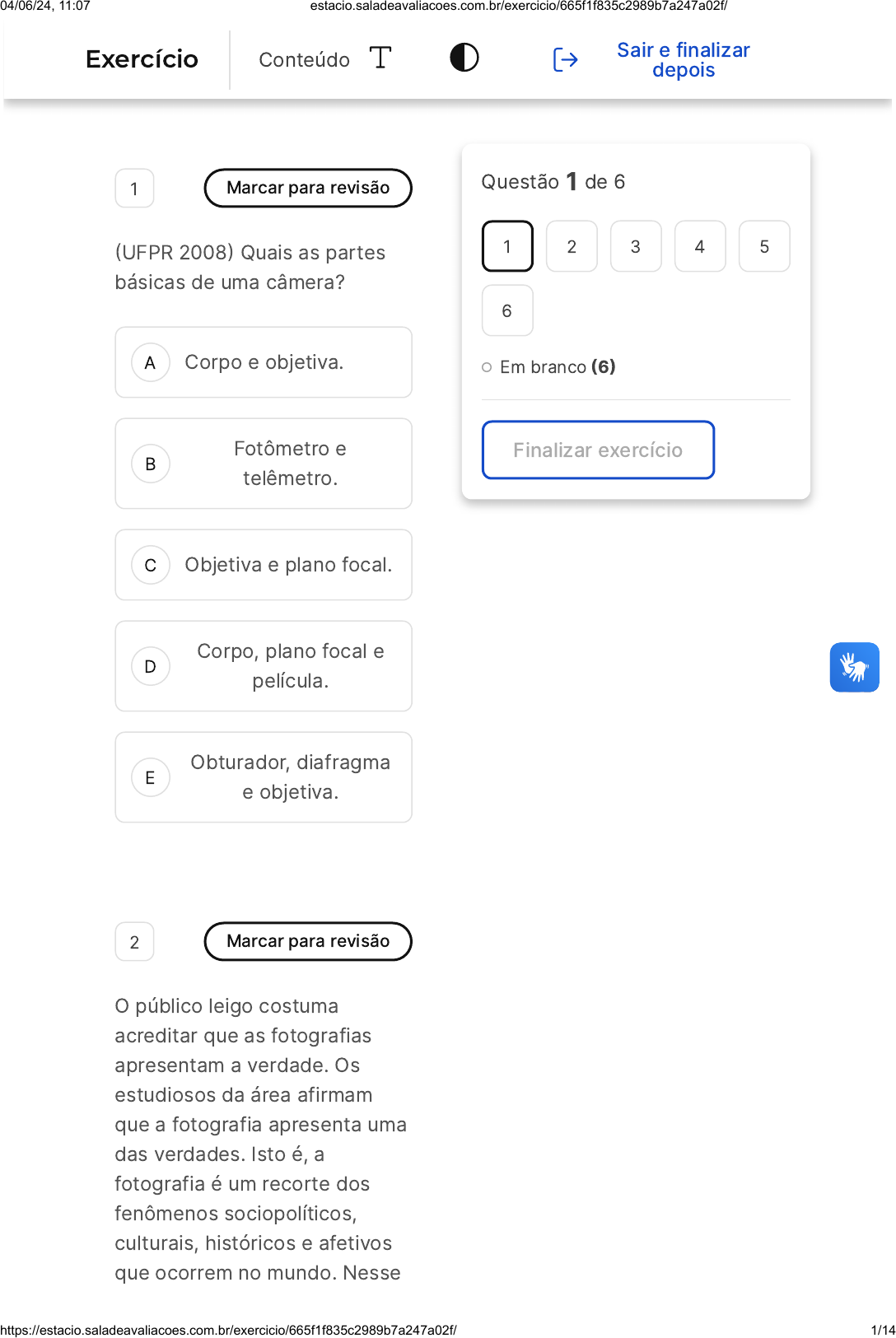Select option E, Obturador, diafragma e objetiva

point(264,777)
